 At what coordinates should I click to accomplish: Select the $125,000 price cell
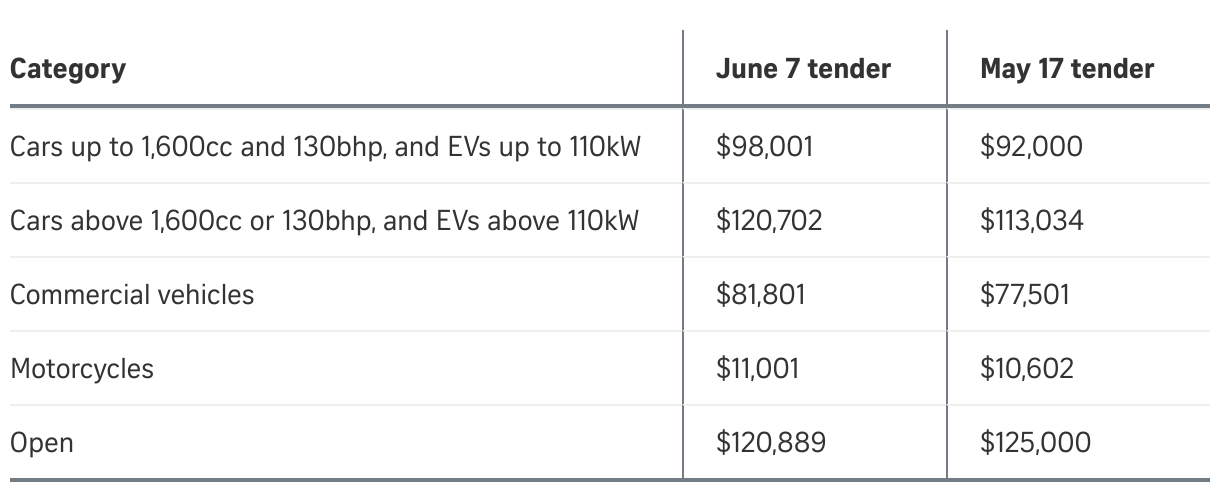click(1035, 442)
